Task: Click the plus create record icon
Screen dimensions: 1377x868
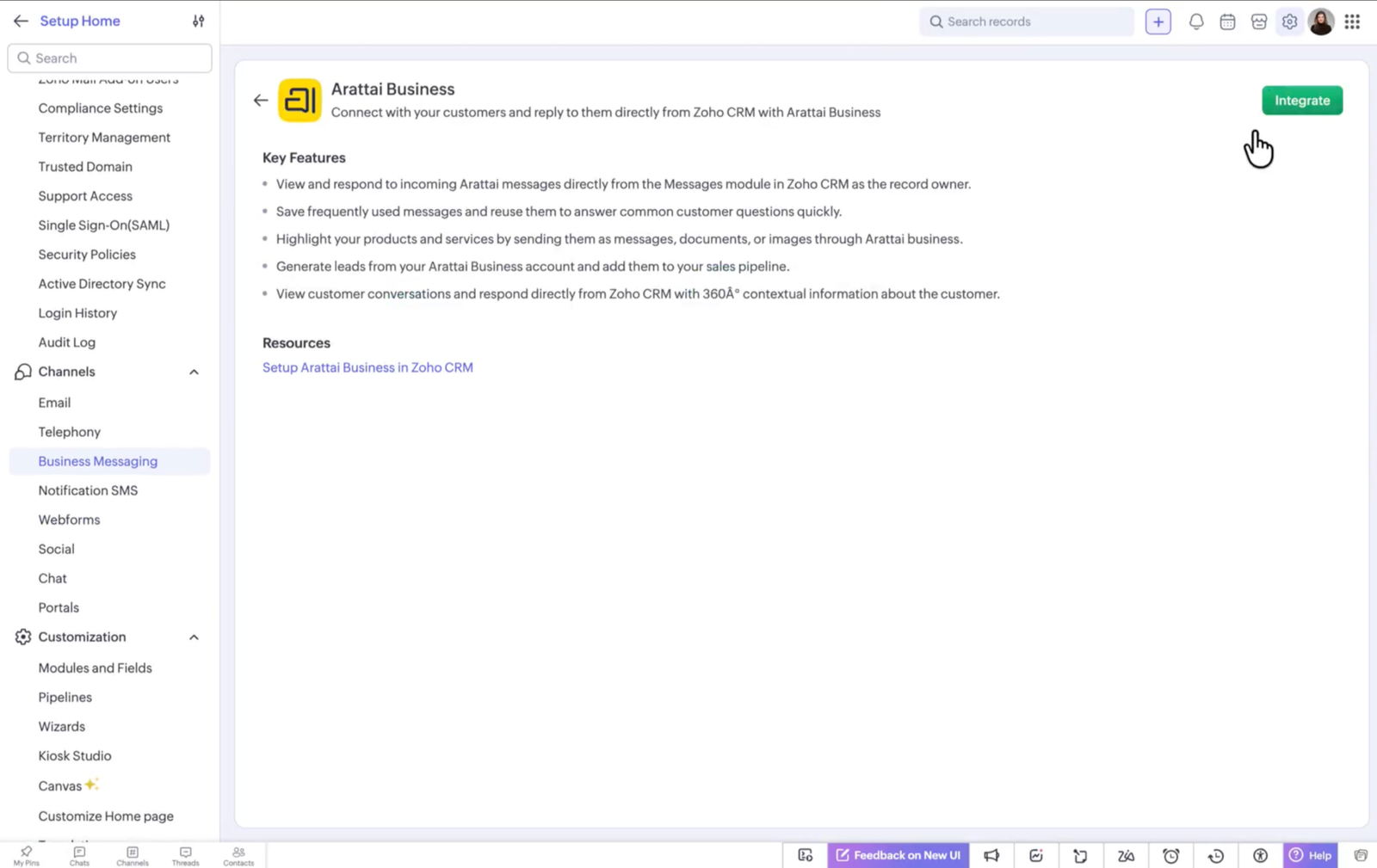Action: [x=1158, y=22]
